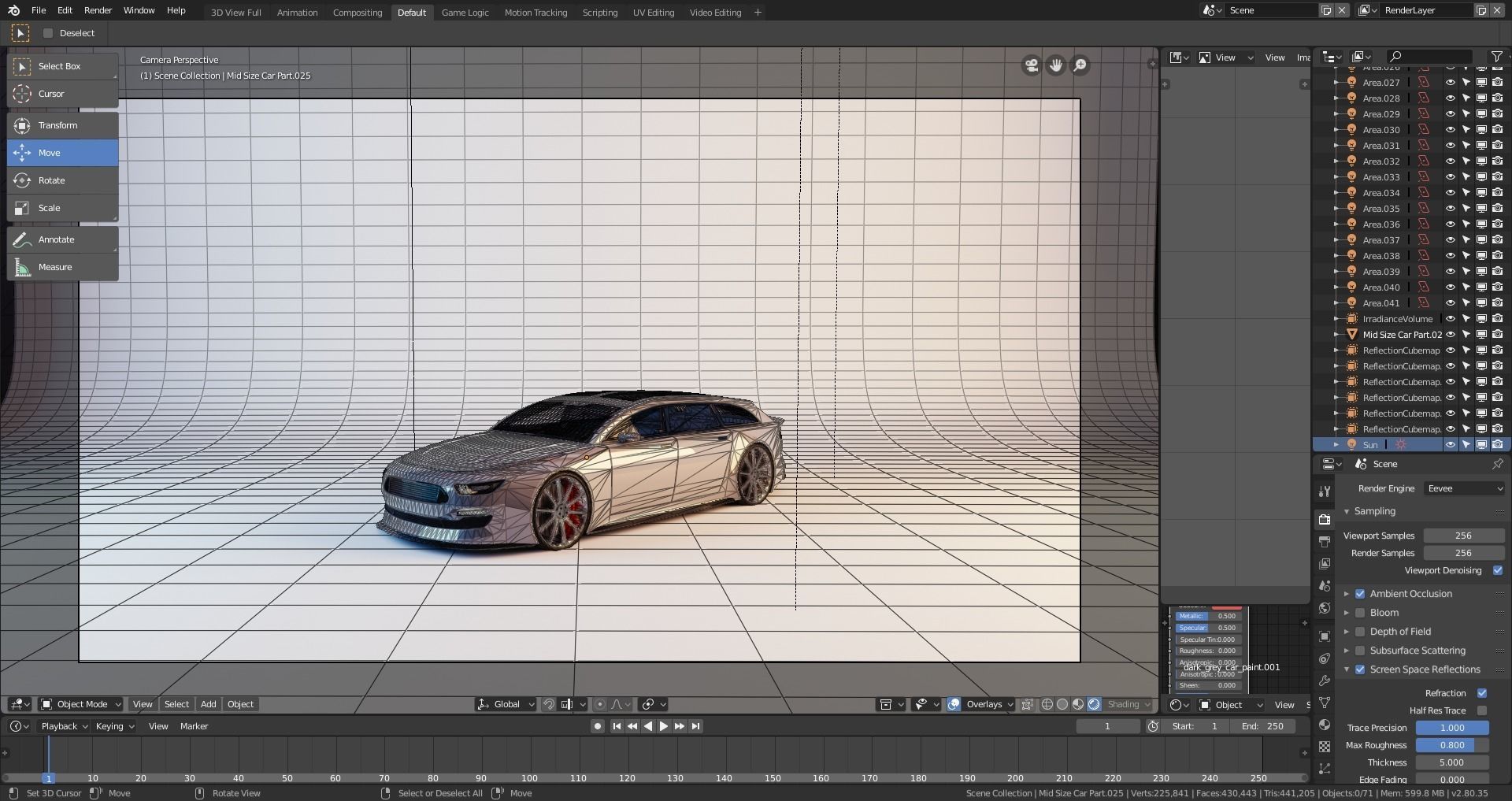1512x801 pixels.
Task: Pin the properties editor context
Action: (1497, 464)
